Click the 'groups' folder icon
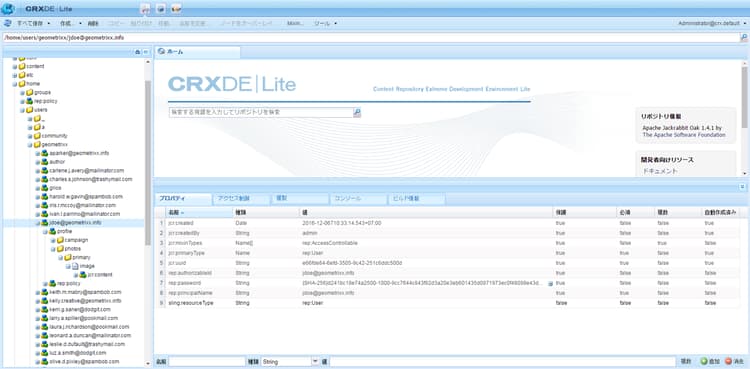750x369 pixels. (30, 92)
